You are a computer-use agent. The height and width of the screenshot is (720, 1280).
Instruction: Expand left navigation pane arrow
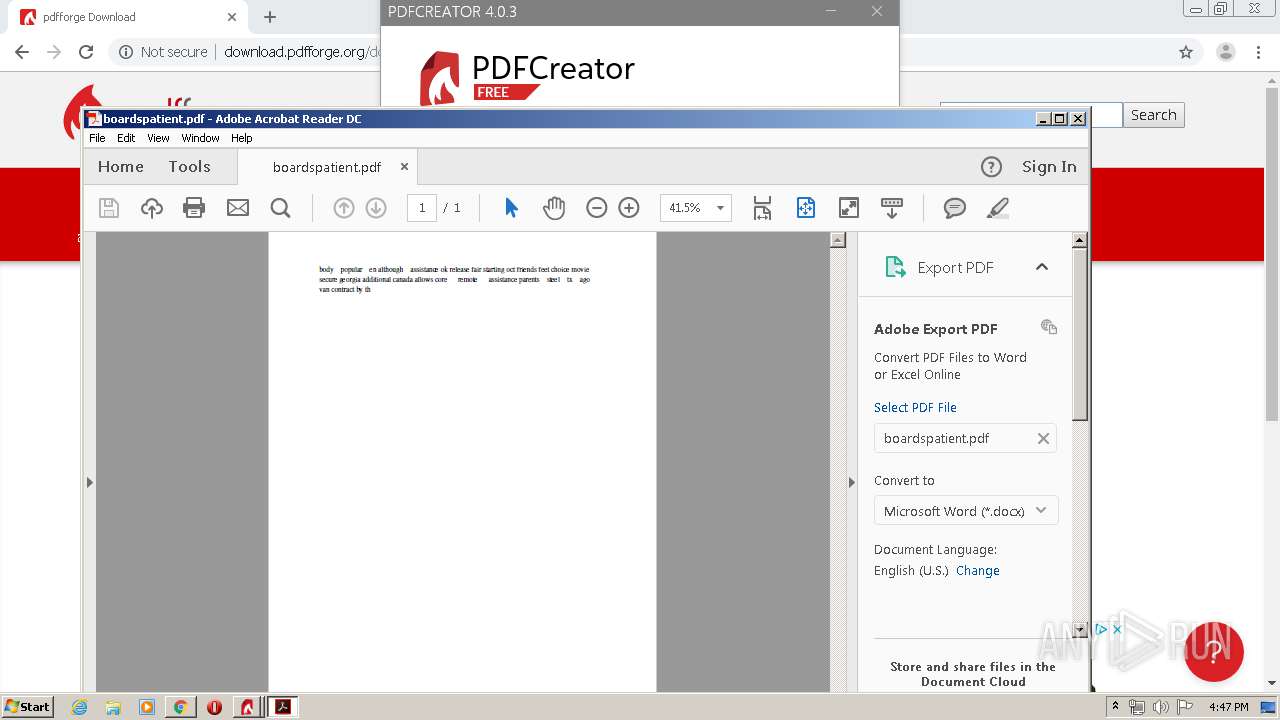[x=89, y=482]
